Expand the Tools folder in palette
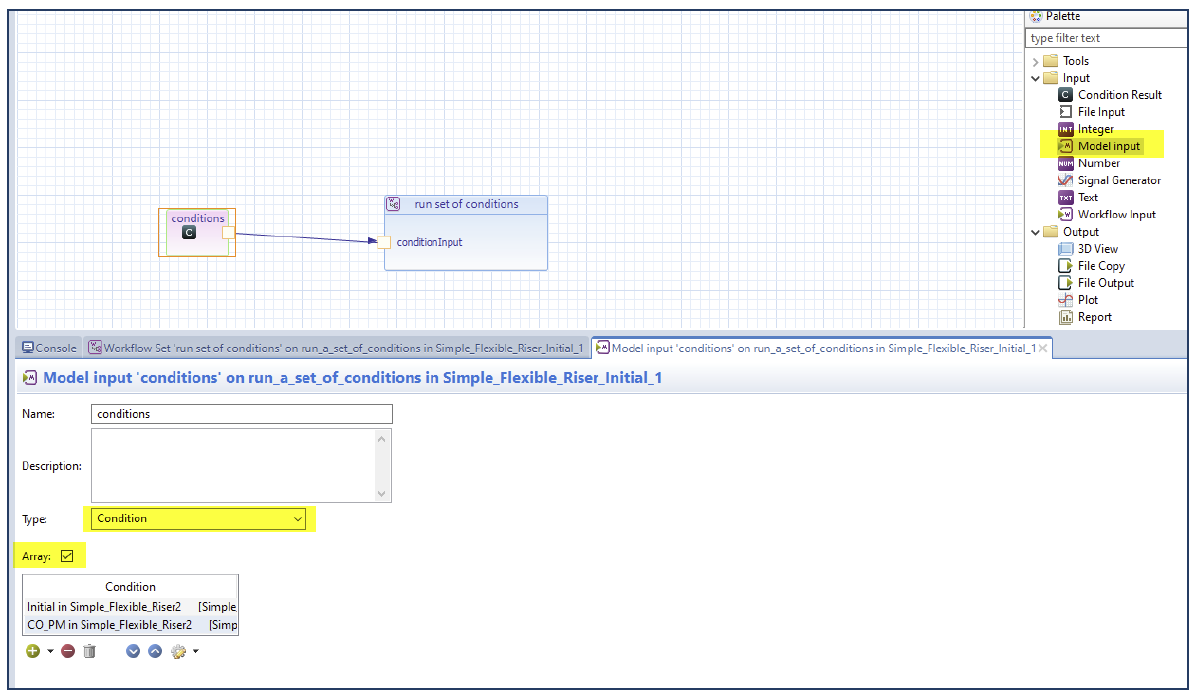 1036,61
